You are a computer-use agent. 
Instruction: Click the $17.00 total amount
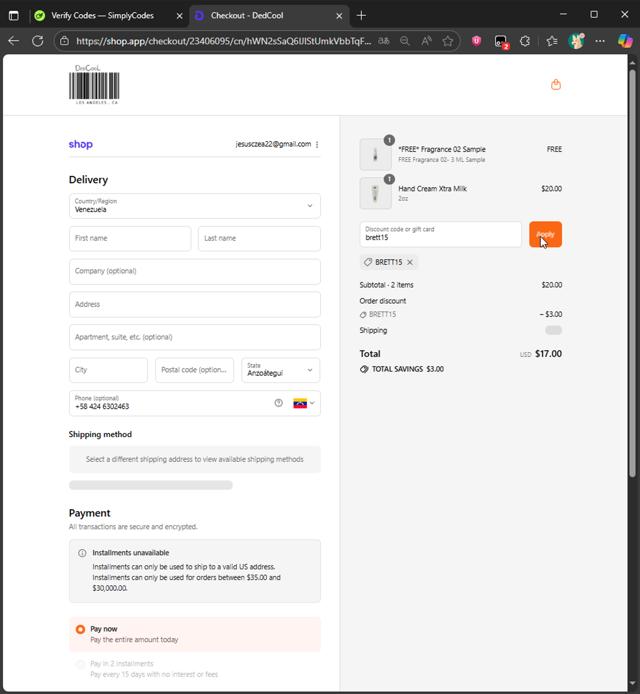pos(548,354)
